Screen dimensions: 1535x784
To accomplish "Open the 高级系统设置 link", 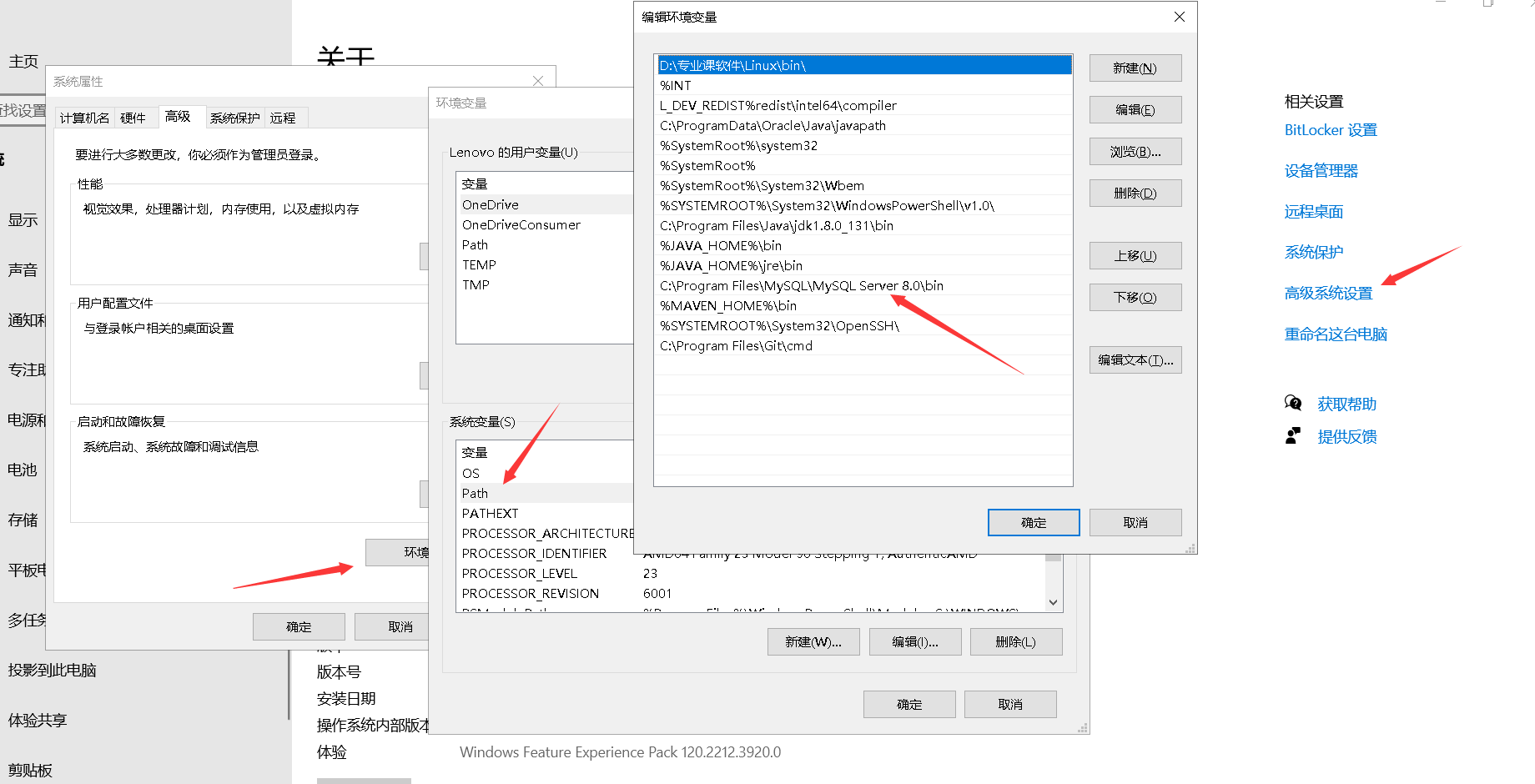I will click(1329, 294).
